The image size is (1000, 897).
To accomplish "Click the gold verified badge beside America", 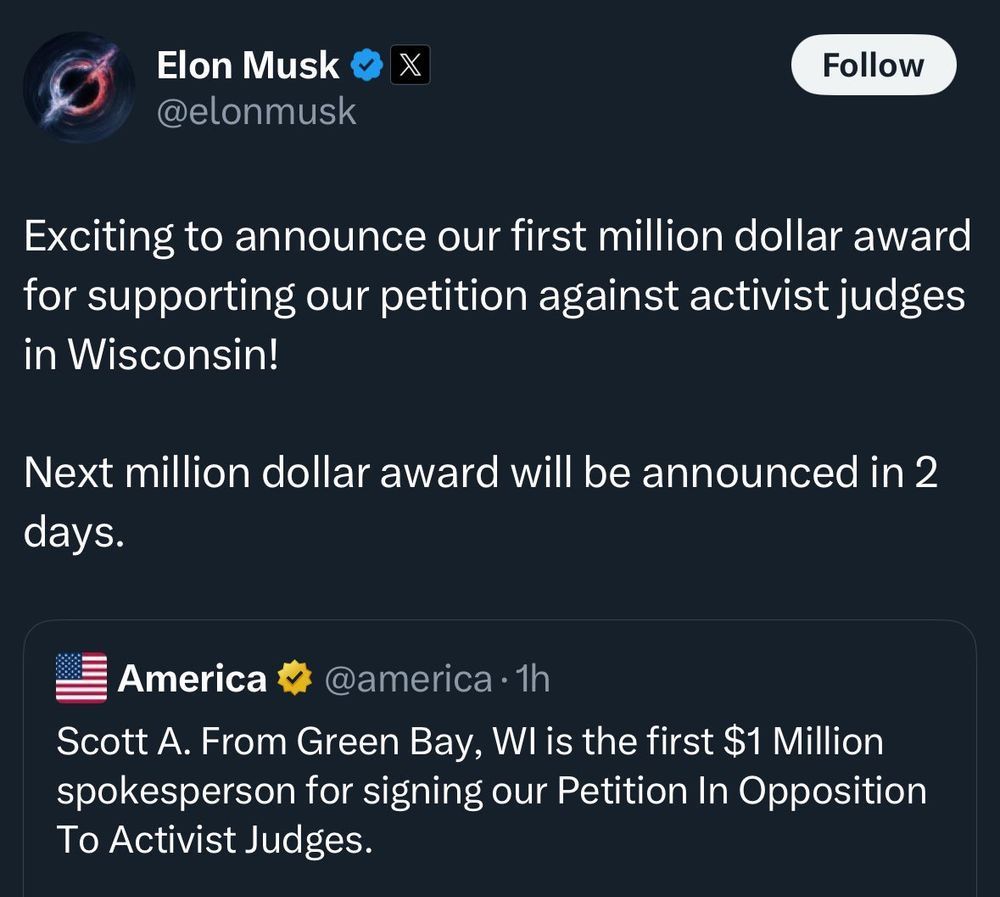I will point(294,679).
